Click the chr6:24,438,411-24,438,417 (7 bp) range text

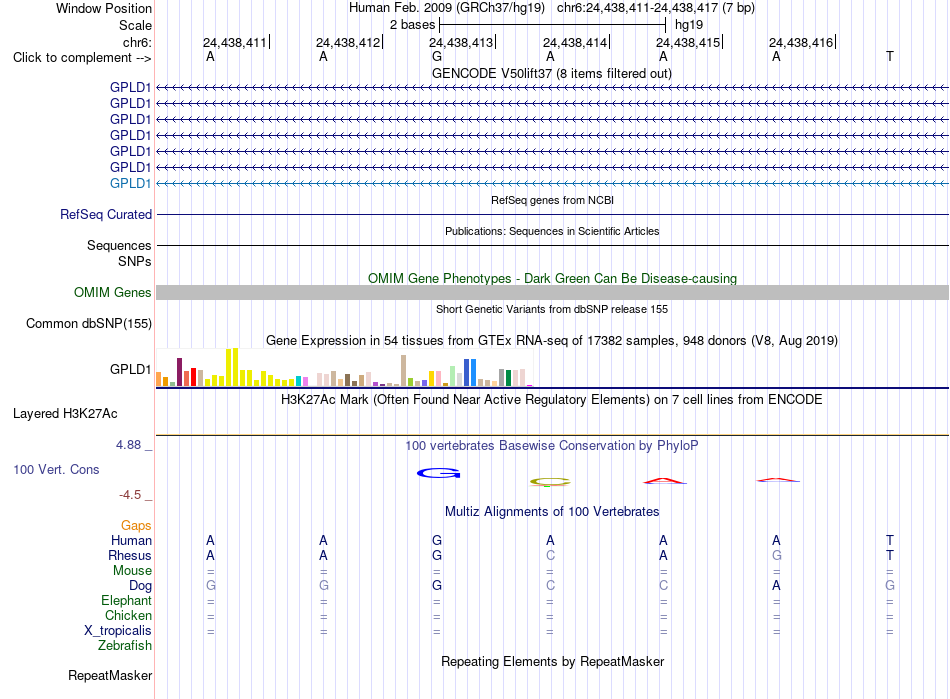pos(656,8)
